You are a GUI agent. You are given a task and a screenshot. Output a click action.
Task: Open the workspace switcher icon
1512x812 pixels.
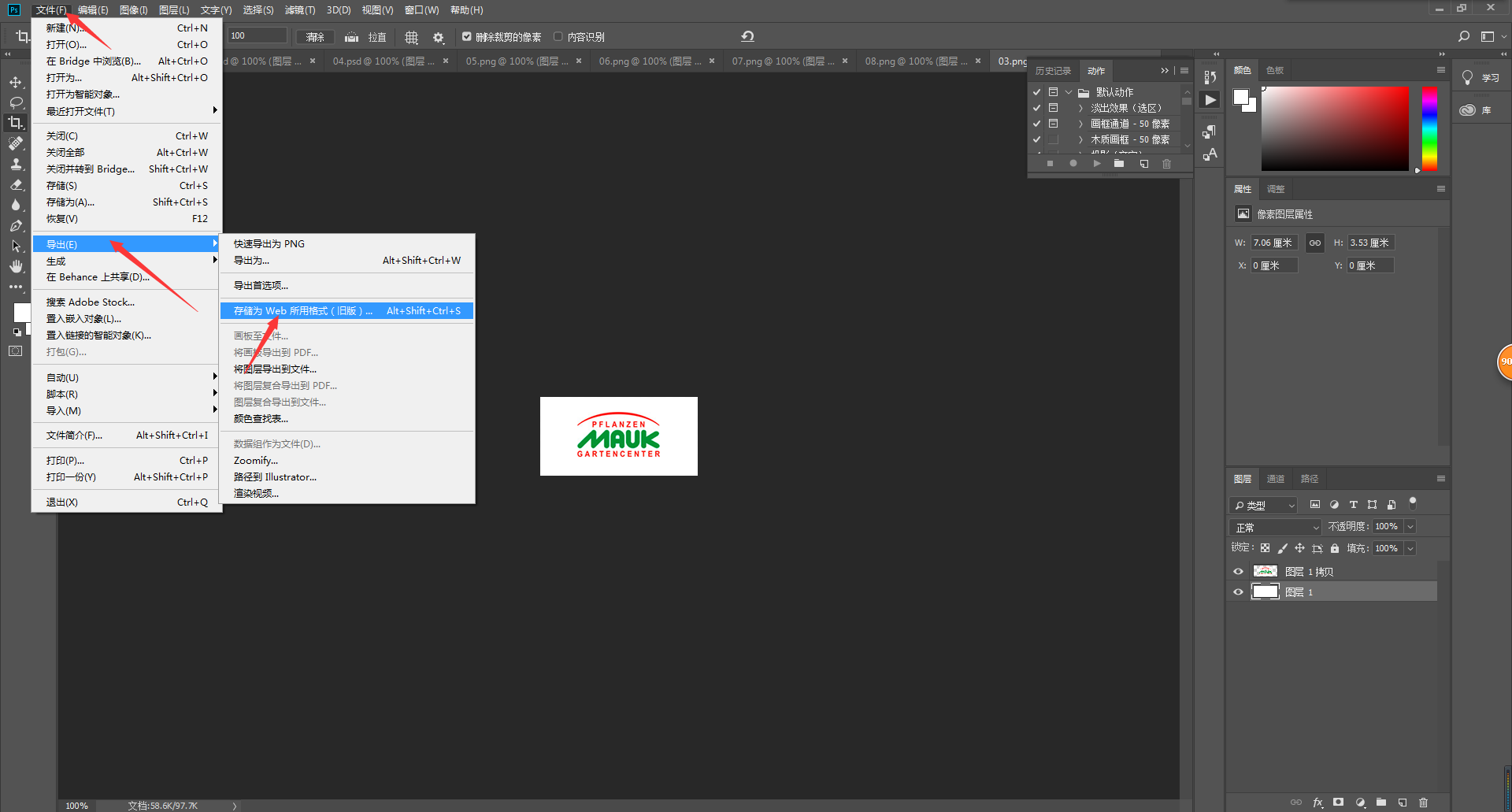coord(1488,36)
